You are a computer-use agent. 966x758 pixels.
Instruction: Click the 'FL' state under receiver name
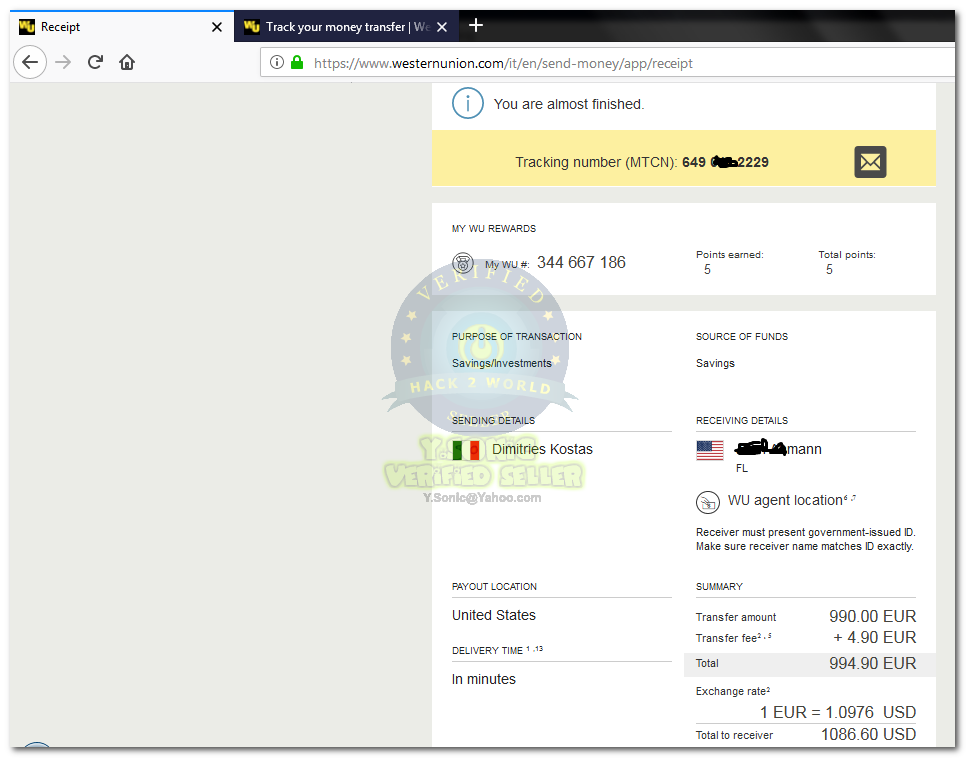pyautogui.click(x=742, y=468)
